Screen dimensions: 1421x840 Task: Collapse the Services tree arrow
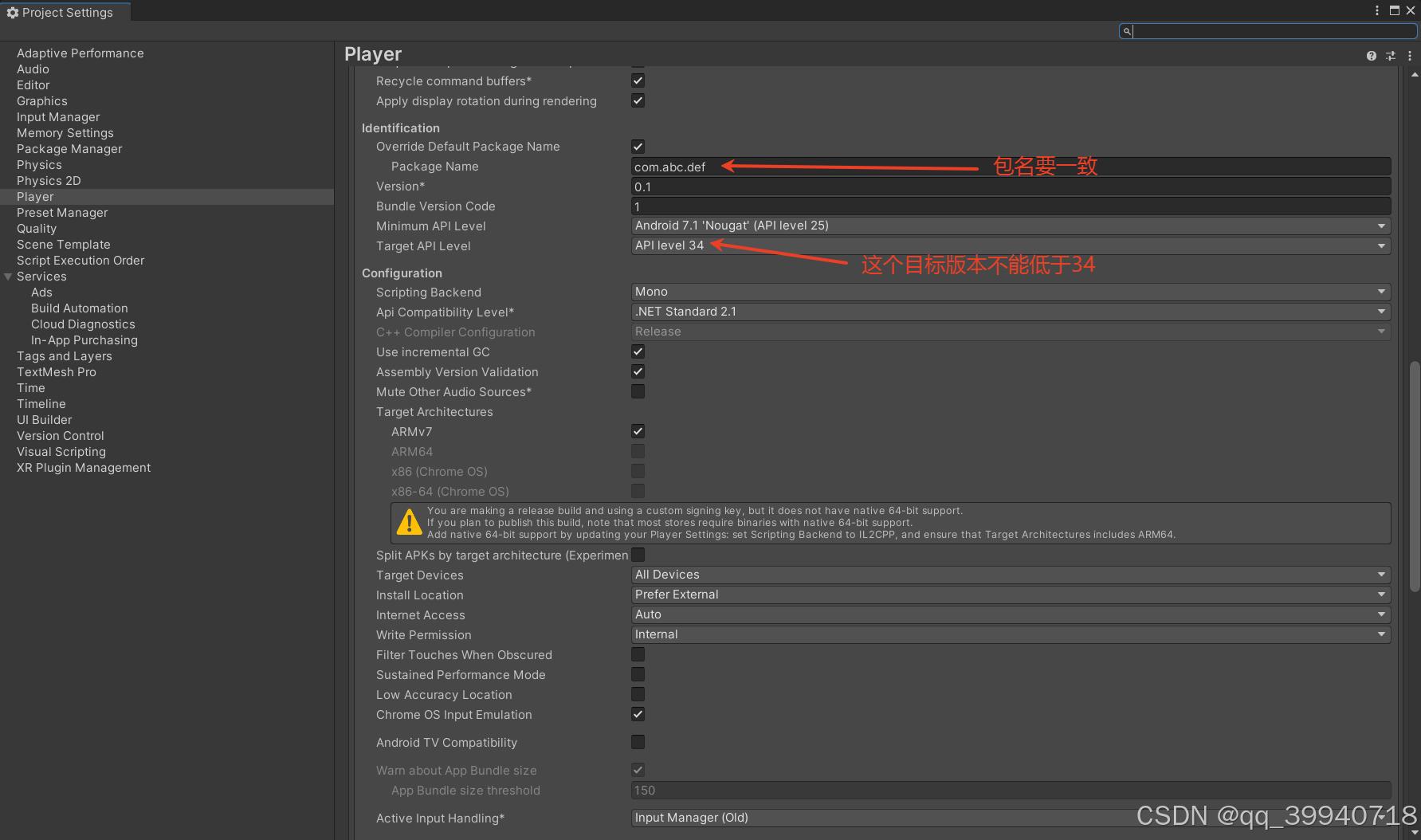(x=8, y=277)
